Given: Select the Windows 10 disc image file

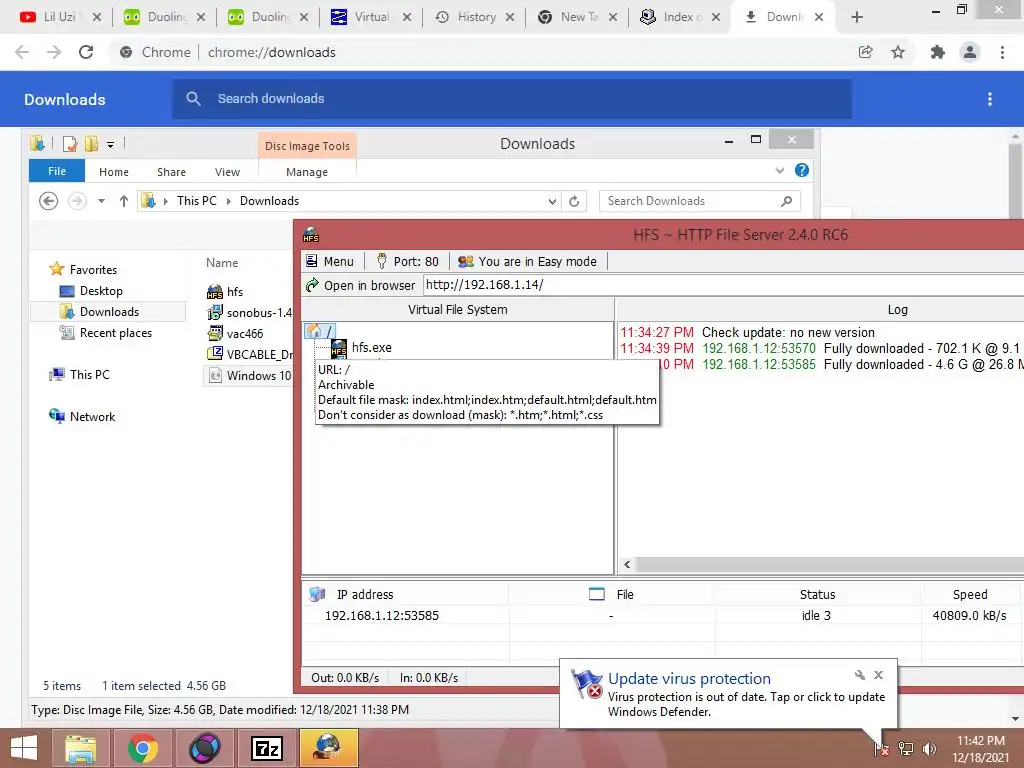Looking at the screenshot, I should pyautogui.click(x=249, y=376).
